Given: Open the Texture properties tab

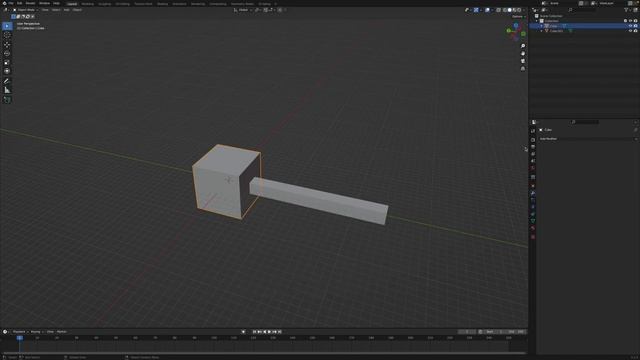Looking at the screenshot, I should tap(533, 237).
